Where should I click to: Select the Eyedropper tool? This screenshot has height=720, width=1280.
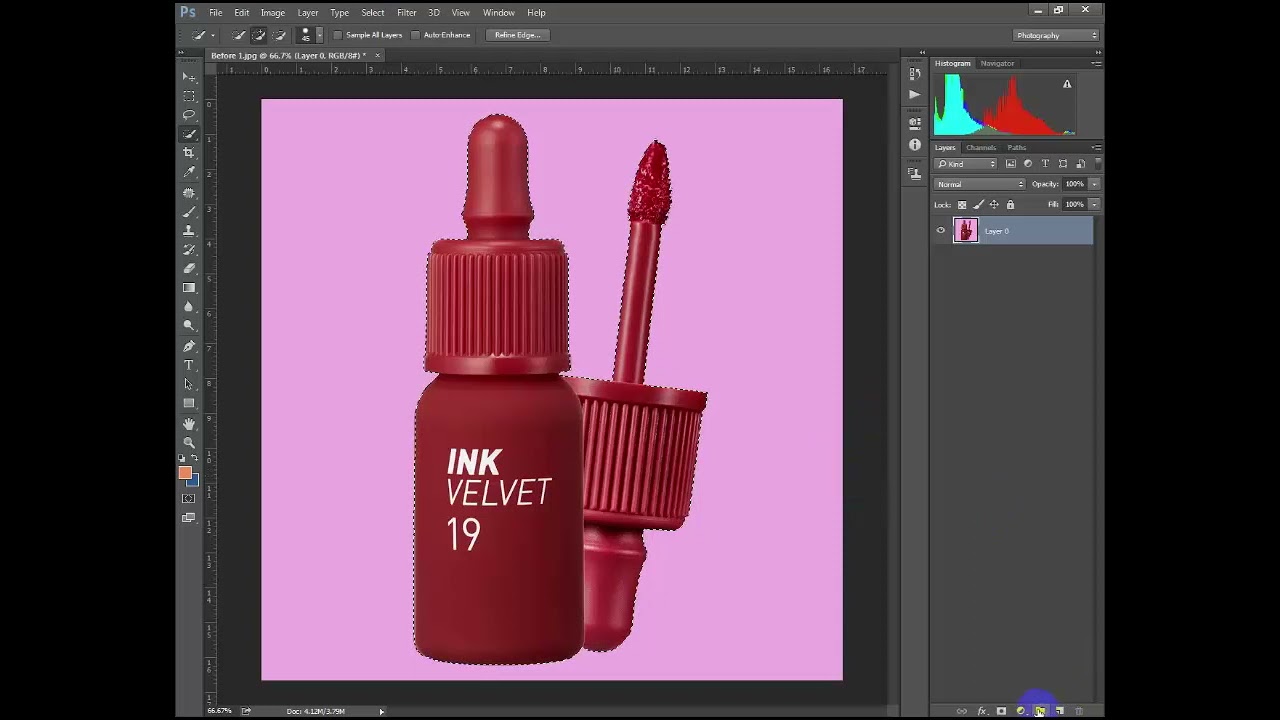pyautogui.click(x=189, y=173)
